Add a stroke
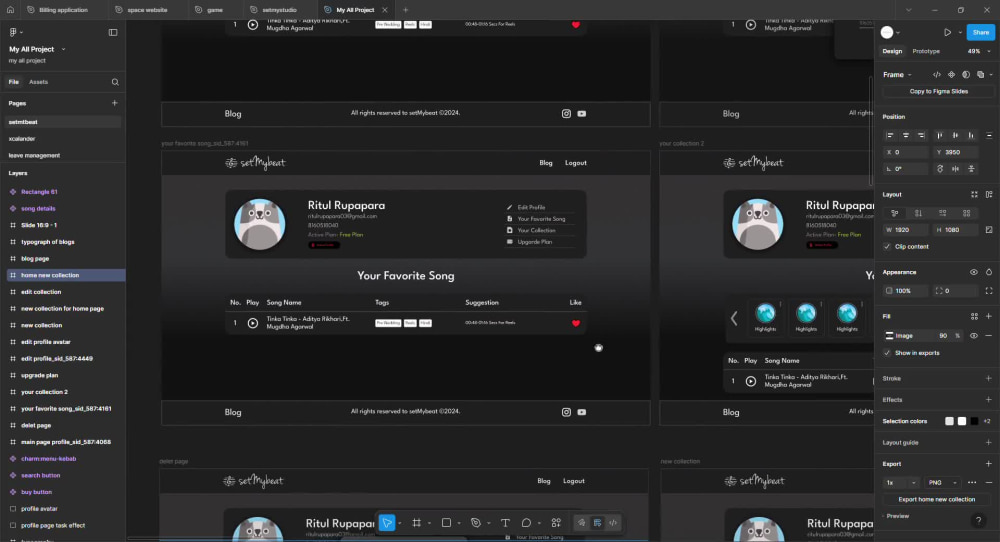This screenshot has width=1000, height=542. [x=989, y=378]
